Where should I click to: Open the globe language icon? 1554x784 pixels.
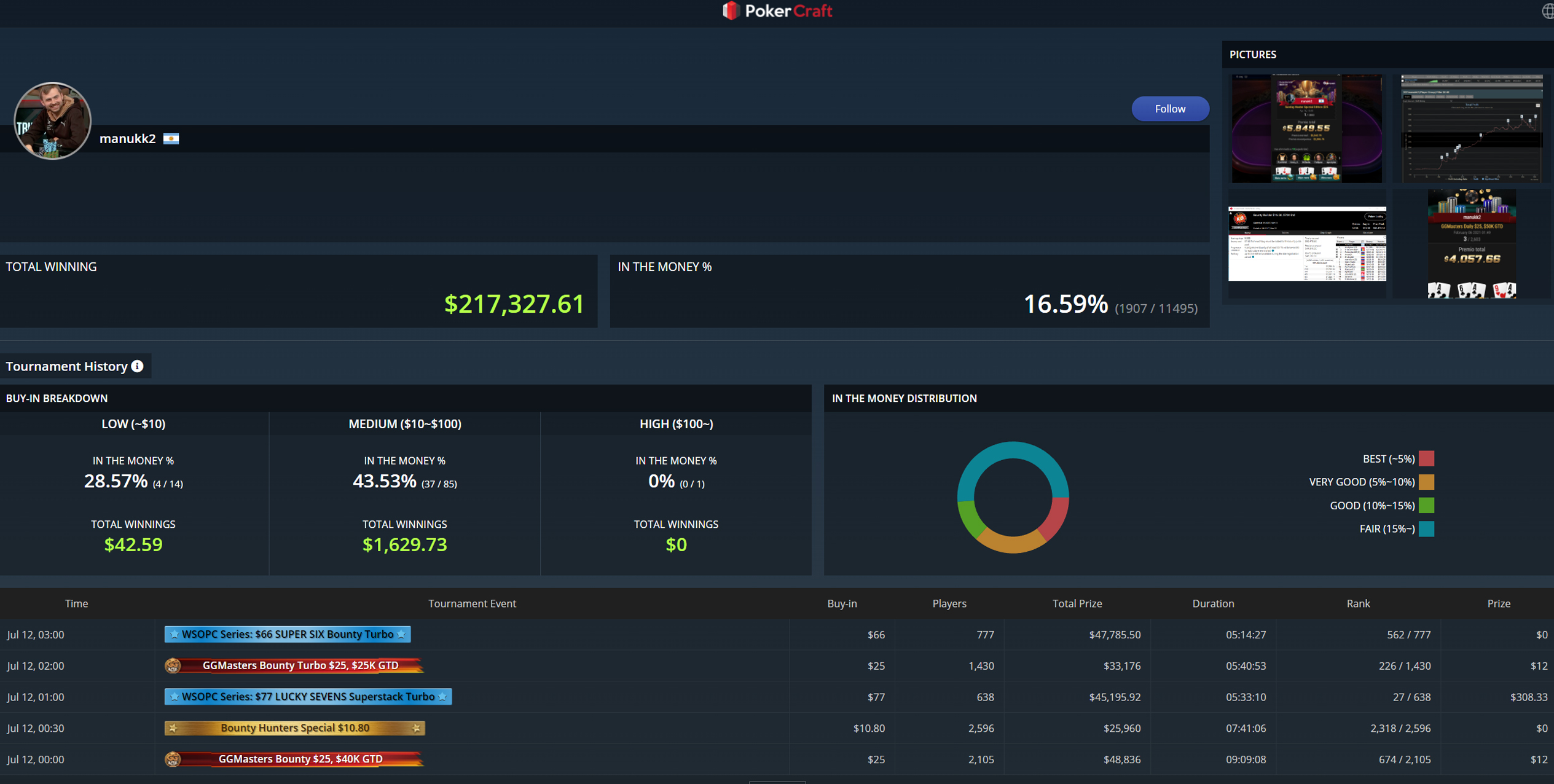click(1548, 11)
